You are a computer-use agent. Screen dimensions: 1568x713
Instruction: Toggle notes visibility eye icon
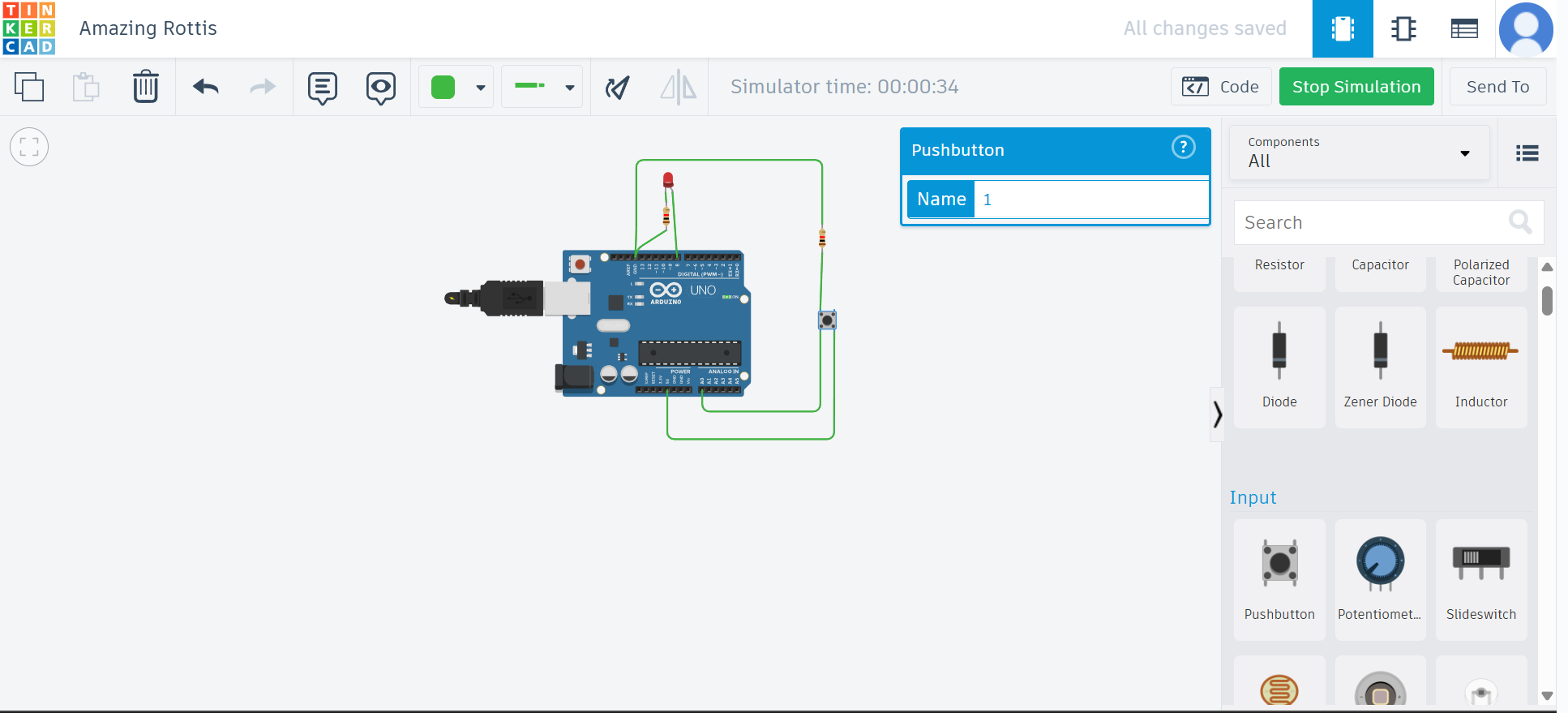pos(381,88)
